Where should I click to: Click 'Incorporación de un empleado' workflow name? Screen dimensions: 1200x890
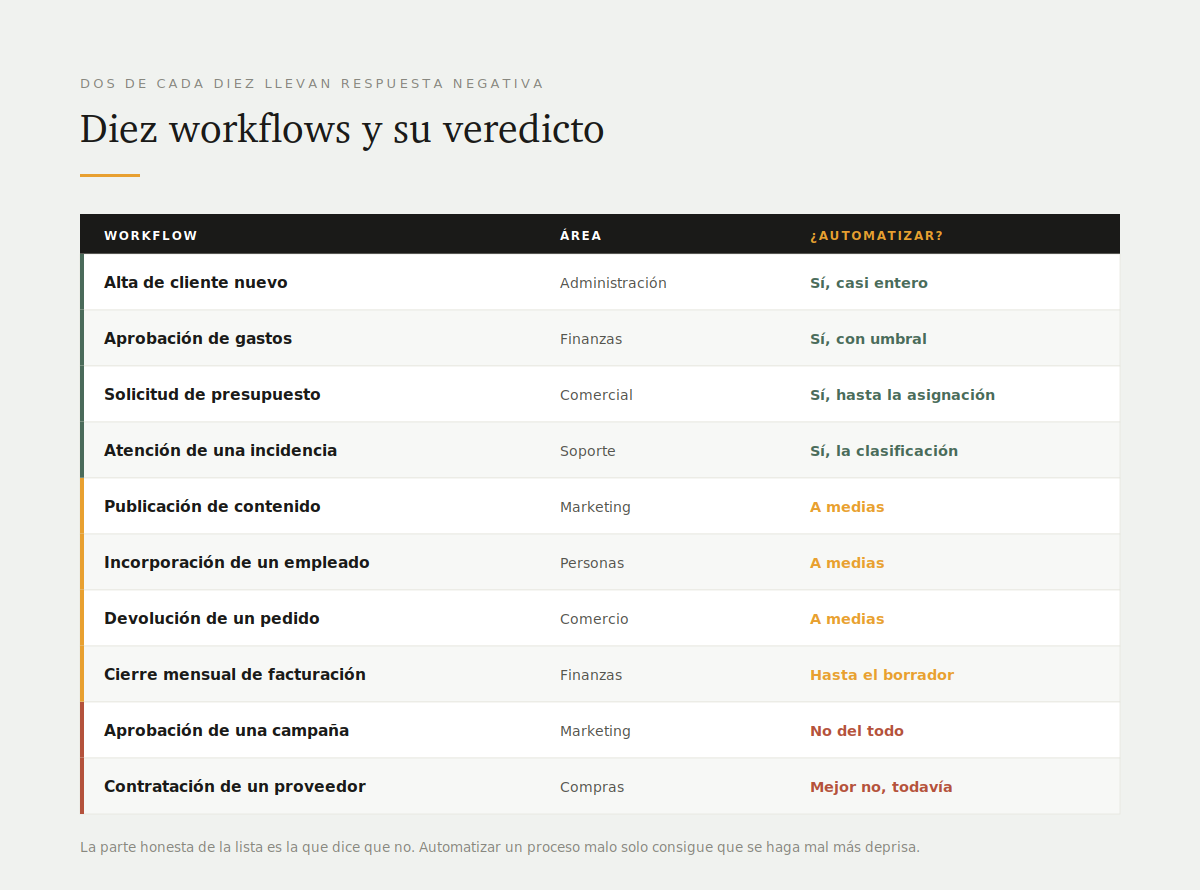237,563
